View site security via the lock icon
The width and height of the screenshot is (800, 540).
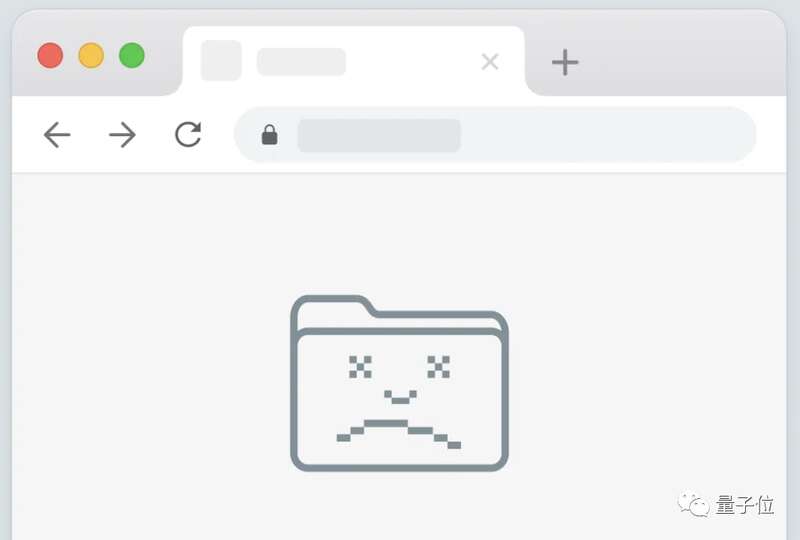tap(269, 135)
